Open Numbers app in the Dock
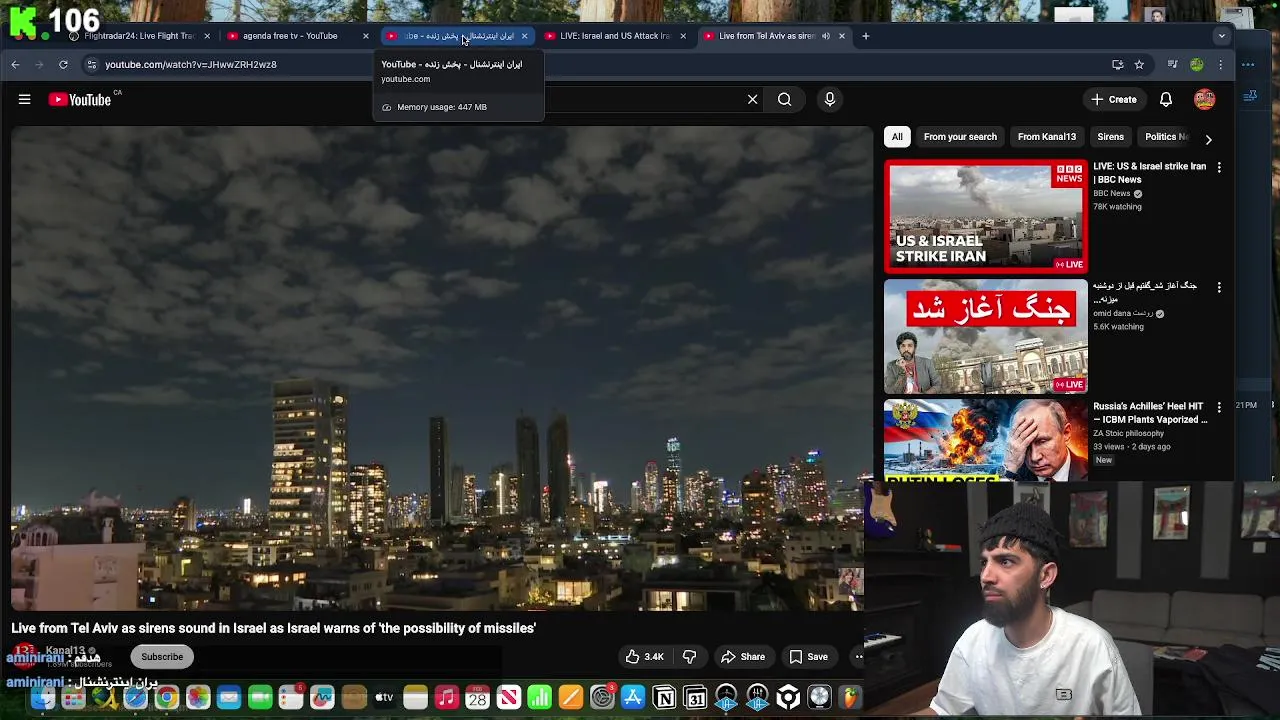The height and width of the screenshot is (720, 1280). pos(539,697)
